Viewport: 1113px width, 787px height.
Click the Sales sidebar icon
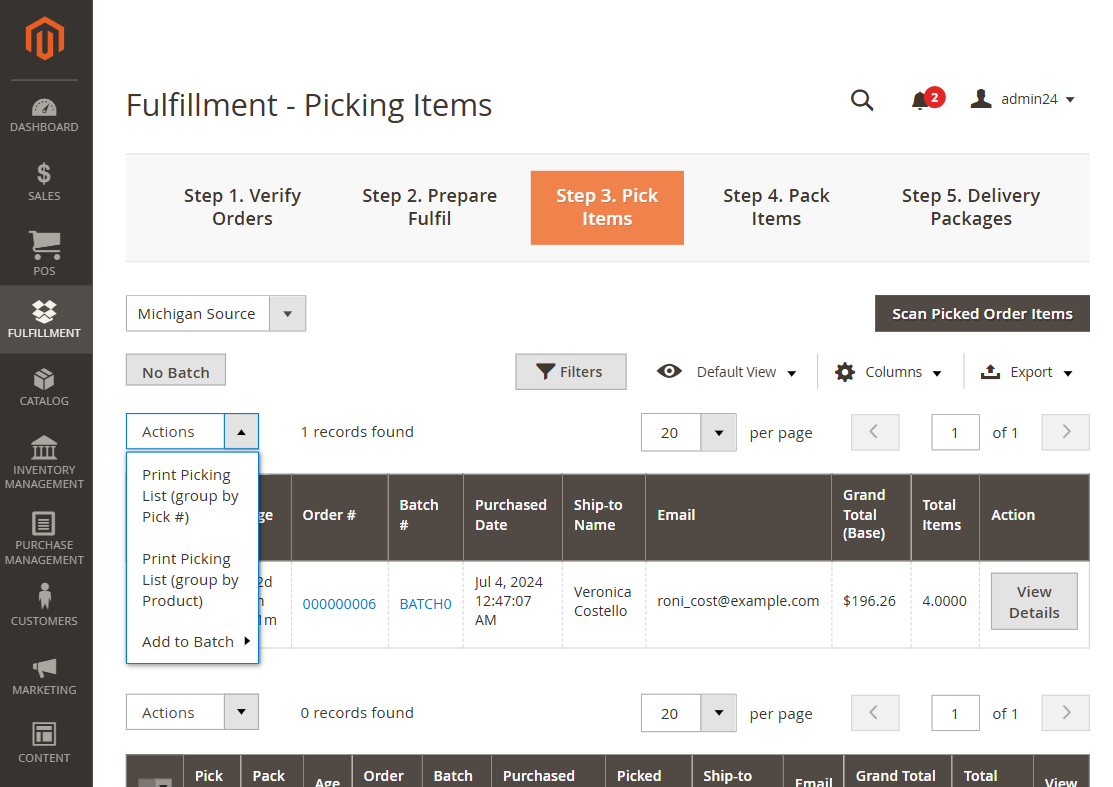click(44, 180)
